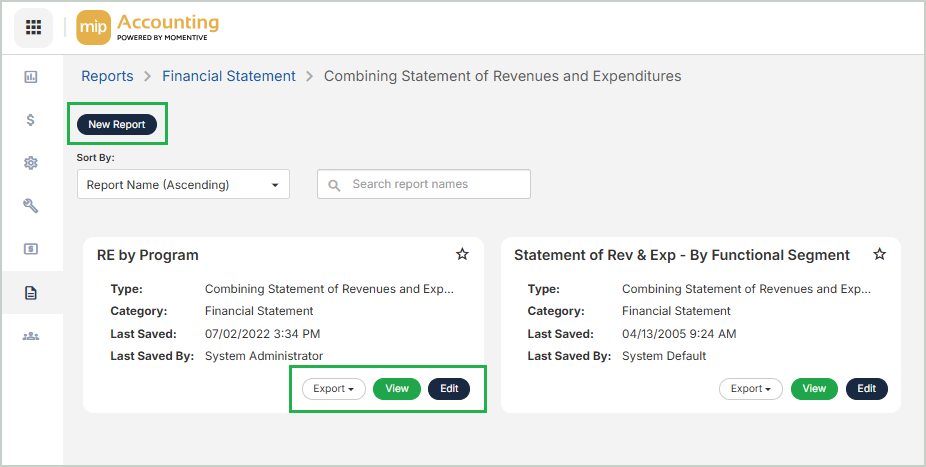This screenshot has height=467, width=926.
Task: Open the document reports sidebar icon
Action: [31, 293]
